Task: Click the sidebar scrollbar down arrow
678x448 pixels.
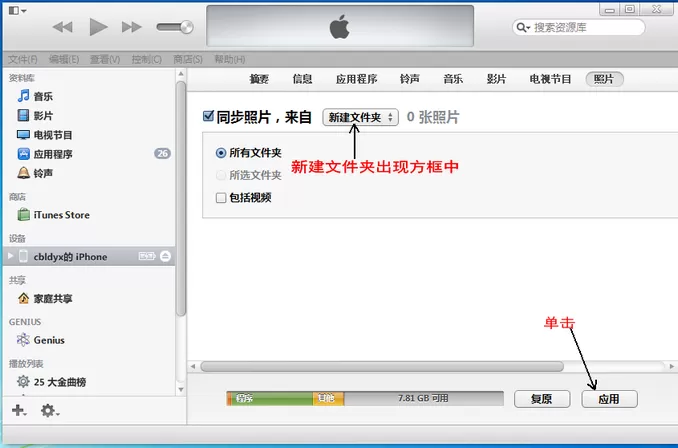Action: pos(181,389)
